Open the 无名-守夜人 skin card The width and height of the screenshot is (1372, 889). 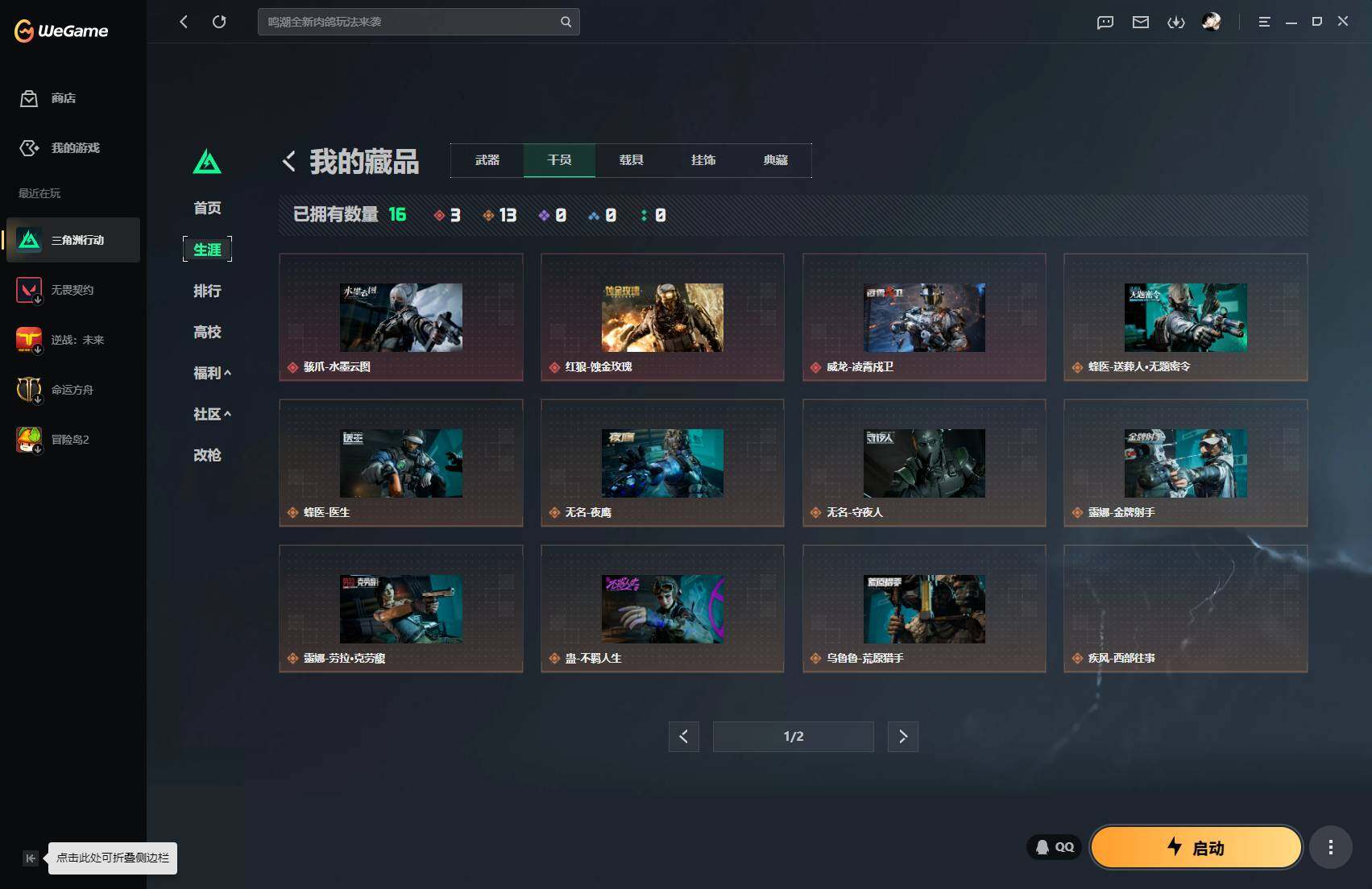(x=924, y=463)
